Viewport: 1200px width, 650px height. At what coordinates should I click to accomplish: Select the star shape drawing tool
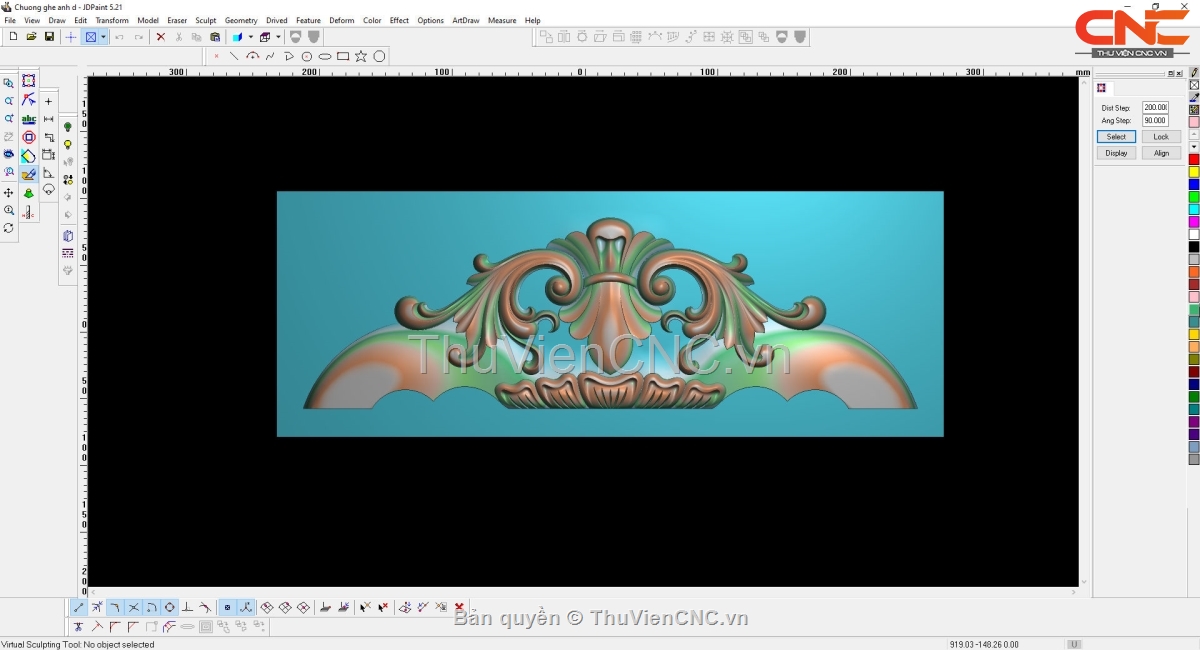(361, 56)
